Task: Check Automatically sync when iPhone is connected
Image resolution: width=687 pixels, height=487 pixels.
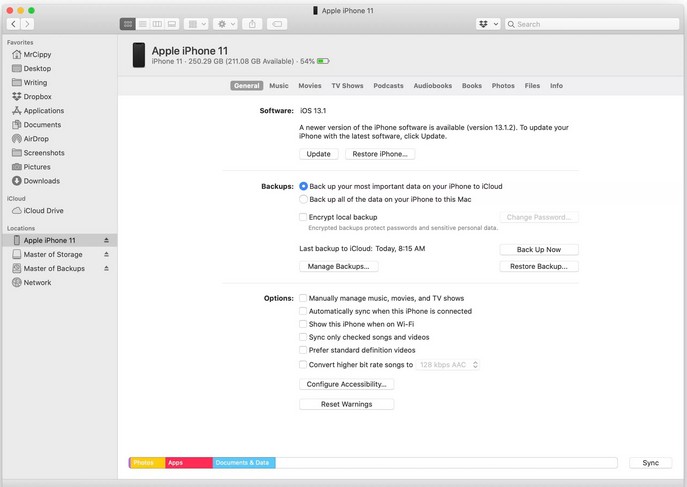Action: coord(303,311)
